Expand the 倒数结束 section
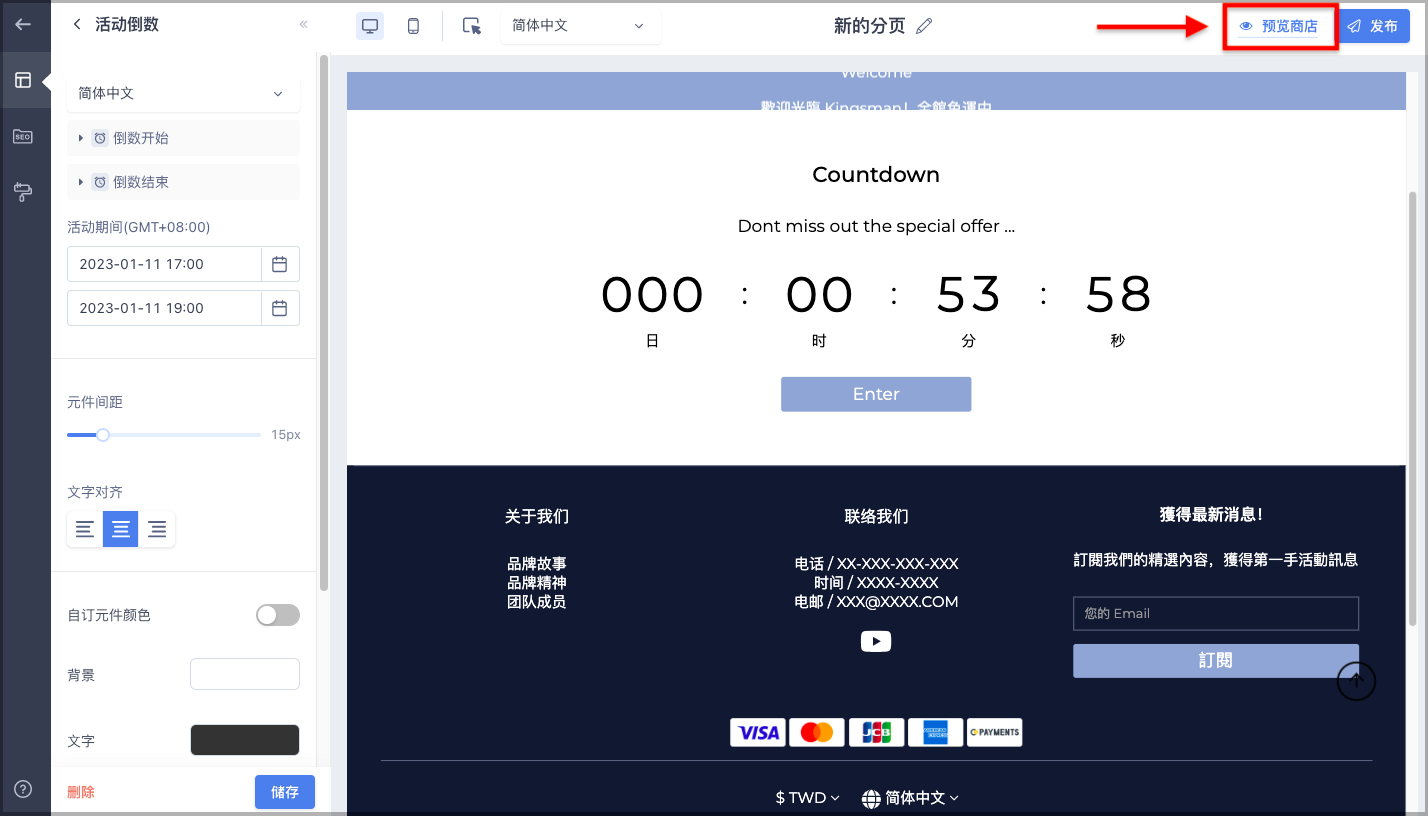 coord(183,182)
